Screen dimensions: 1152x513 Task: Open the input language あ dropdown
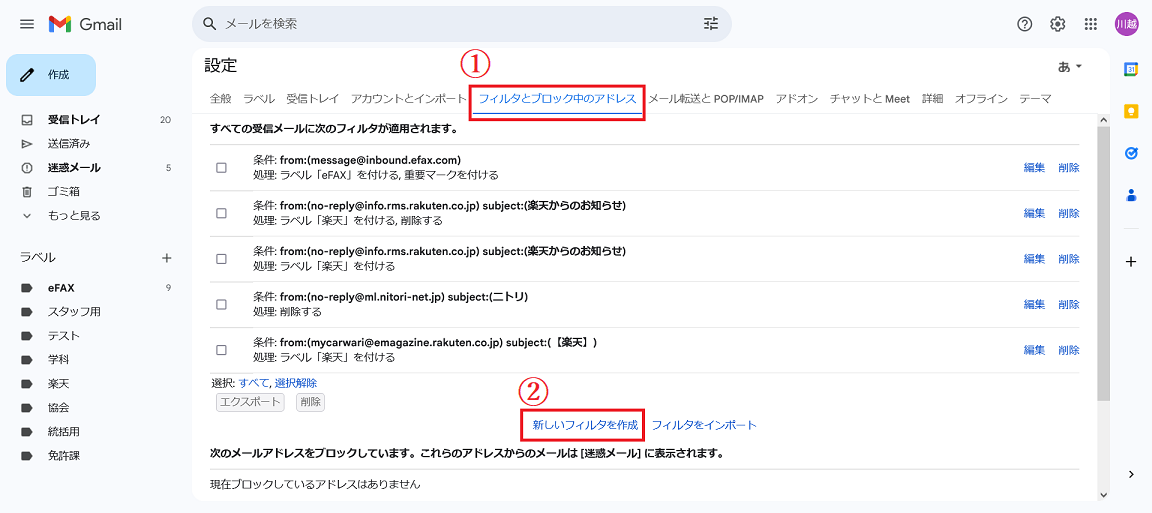[1070, 67]
